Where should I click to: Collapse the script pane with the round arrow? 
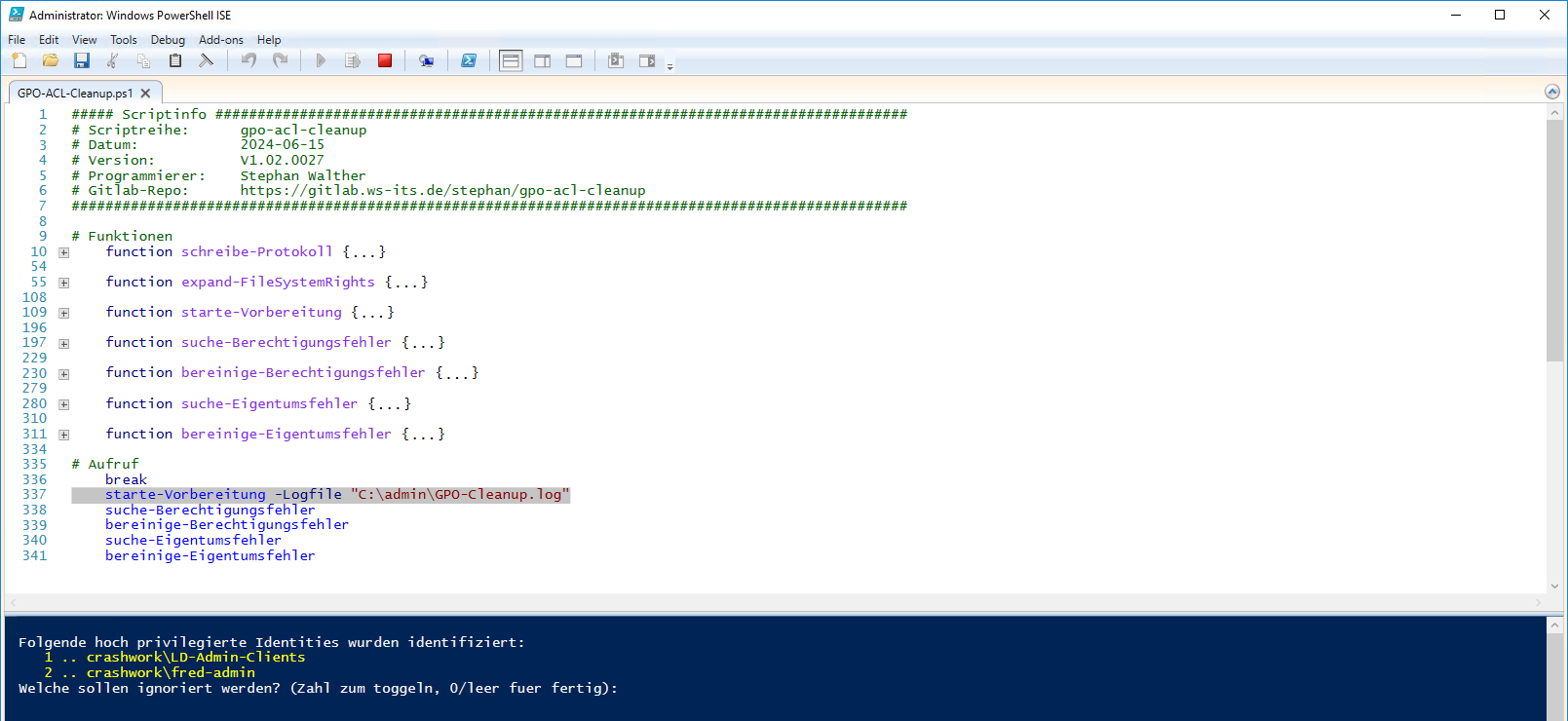click(x=1552, y=92)
